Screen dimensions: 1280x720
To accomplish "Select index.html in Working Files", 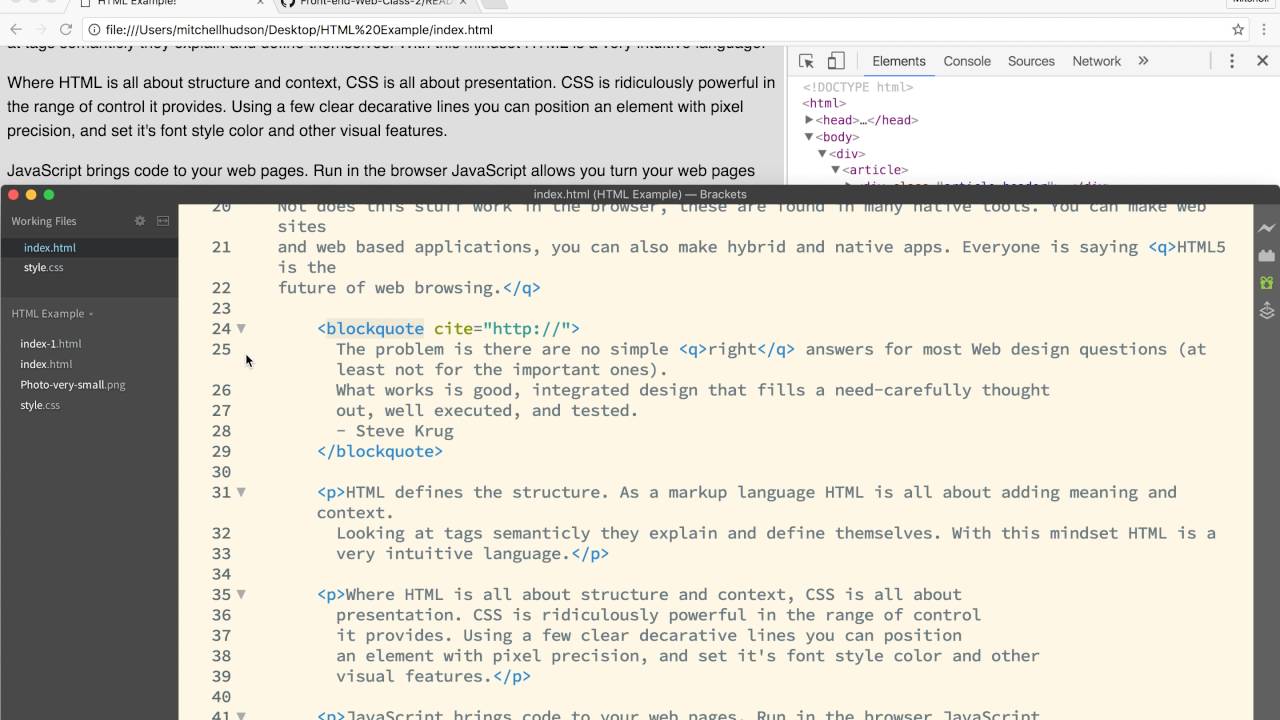I will point(50,248).
